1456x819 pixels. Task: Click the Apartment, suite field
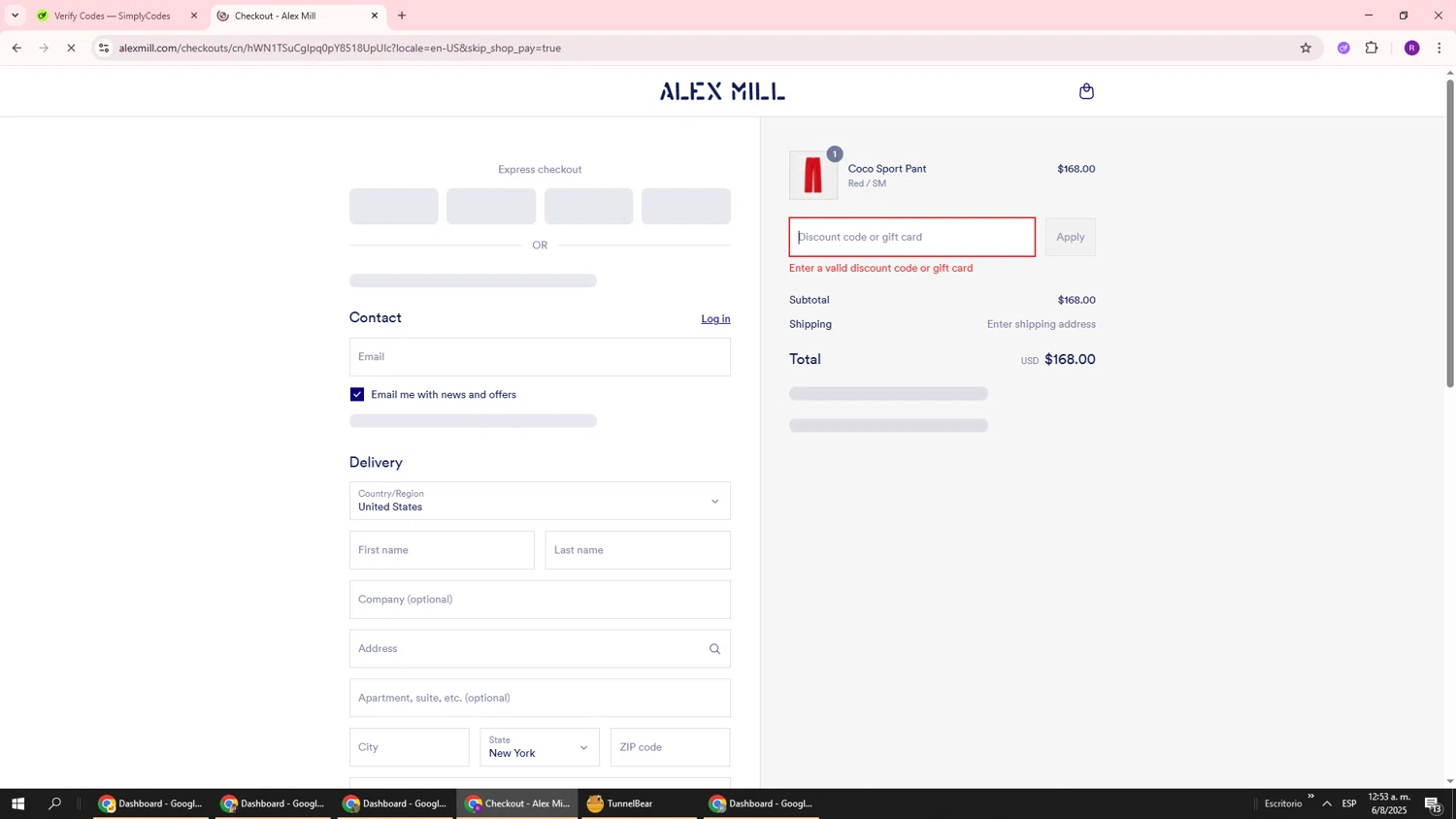(x=540, y=698)
